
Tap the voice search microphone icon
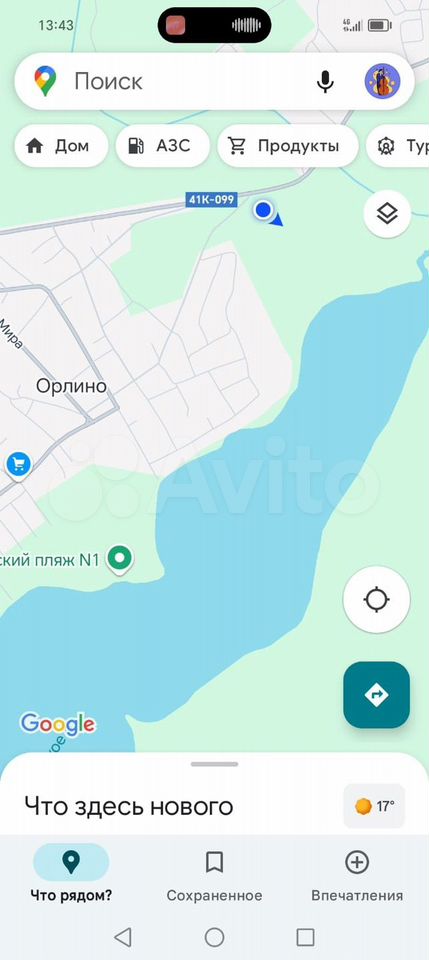pyautogui.click(x=325, y=81)
